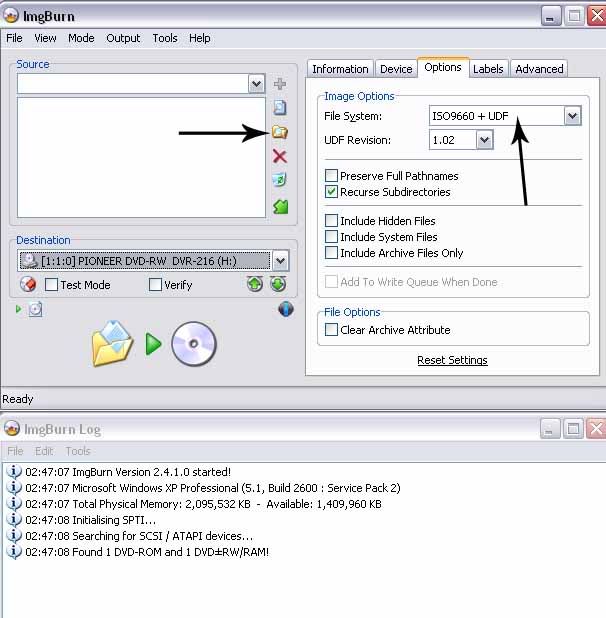This screenshot has height=618, width=606.
Task: Open the UDF Revision dropdown arrow
Action: (x=485, y=140)
